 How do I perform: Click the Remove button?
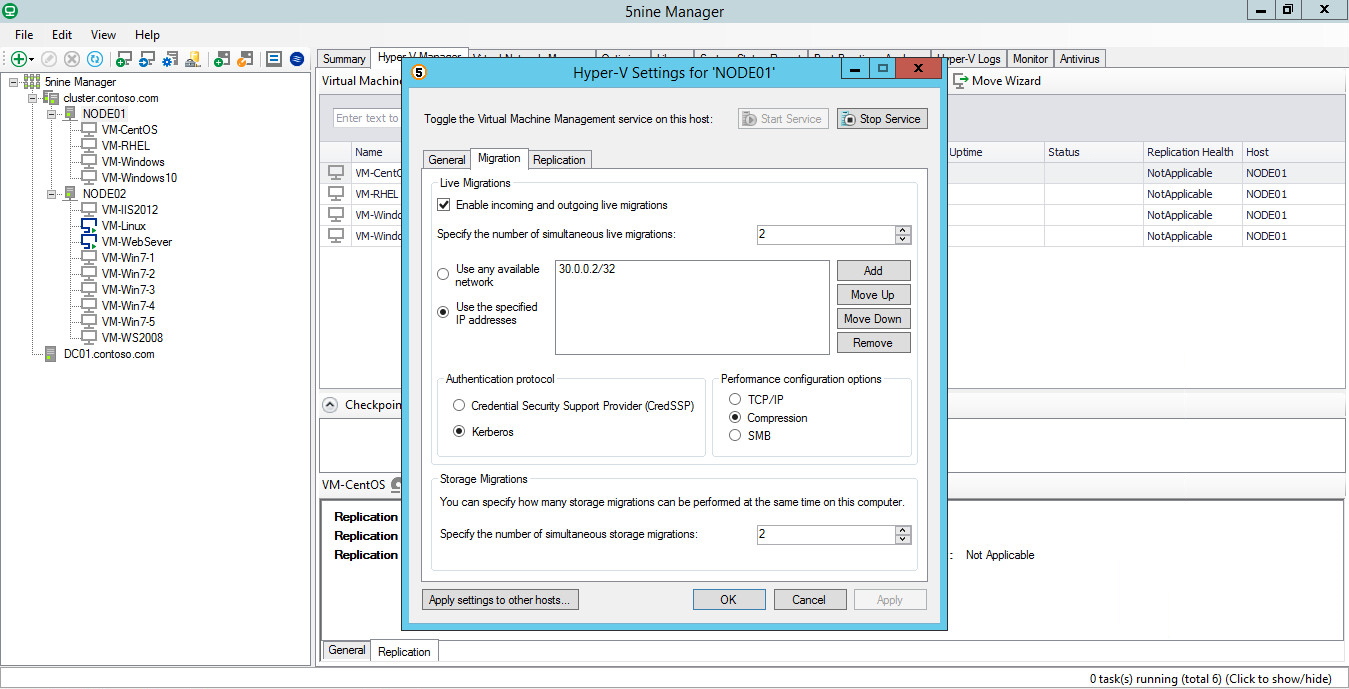(873, 343)
